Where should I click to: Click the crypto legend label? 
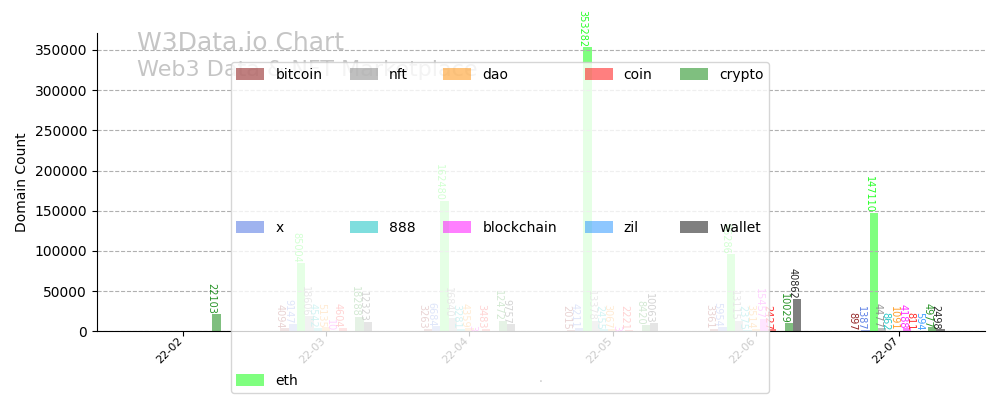(741, 74)
